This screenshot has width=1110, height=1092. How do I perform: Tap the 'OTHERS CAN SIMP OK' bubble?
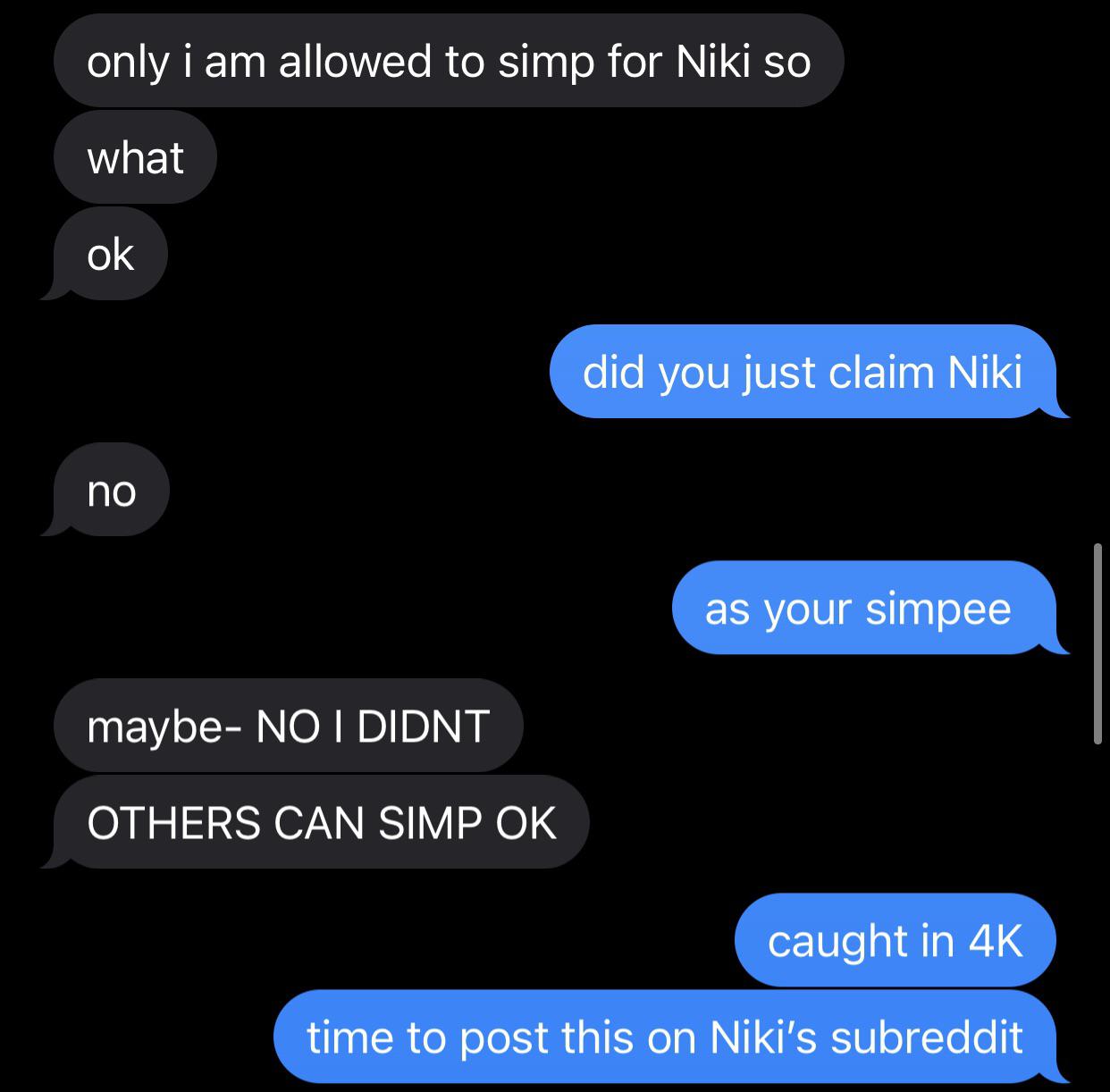321,822
